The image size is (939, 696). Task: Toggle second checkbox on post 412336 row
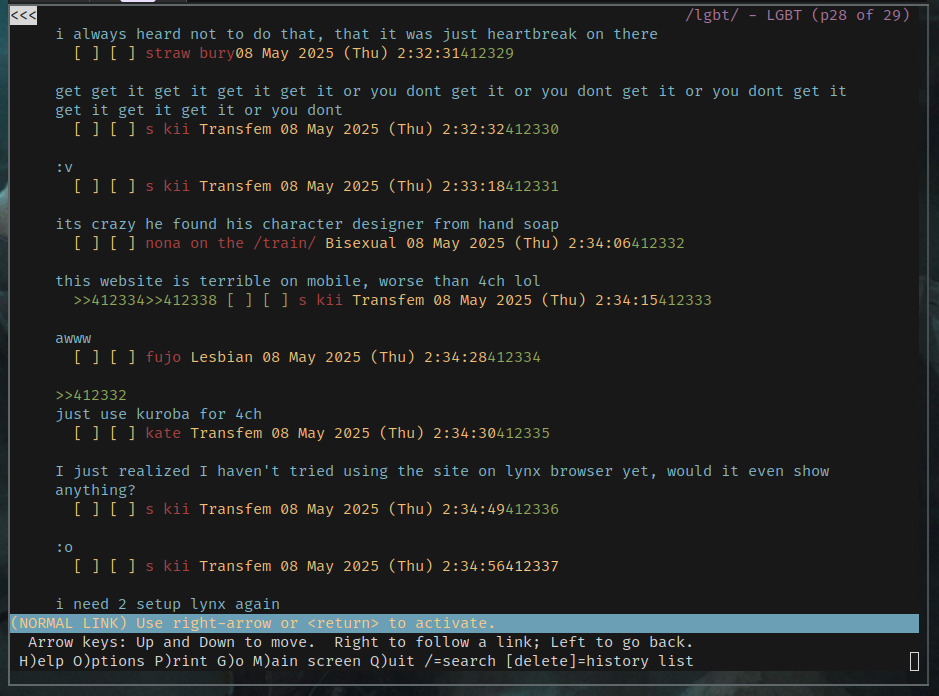123,509
